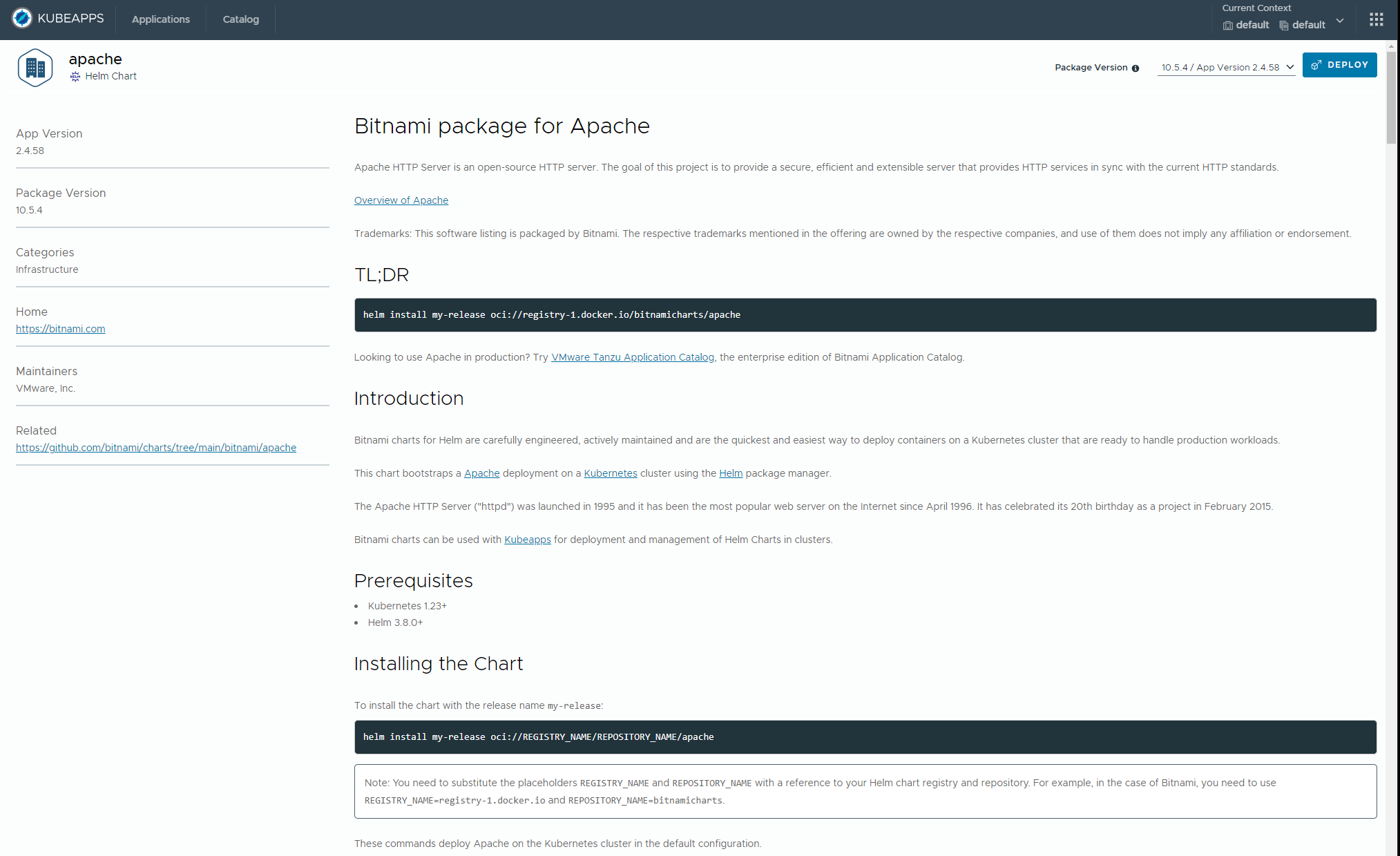This screenshot has width=1400, height=856.
Task: Open the Applications menu item
Action: 160,19
